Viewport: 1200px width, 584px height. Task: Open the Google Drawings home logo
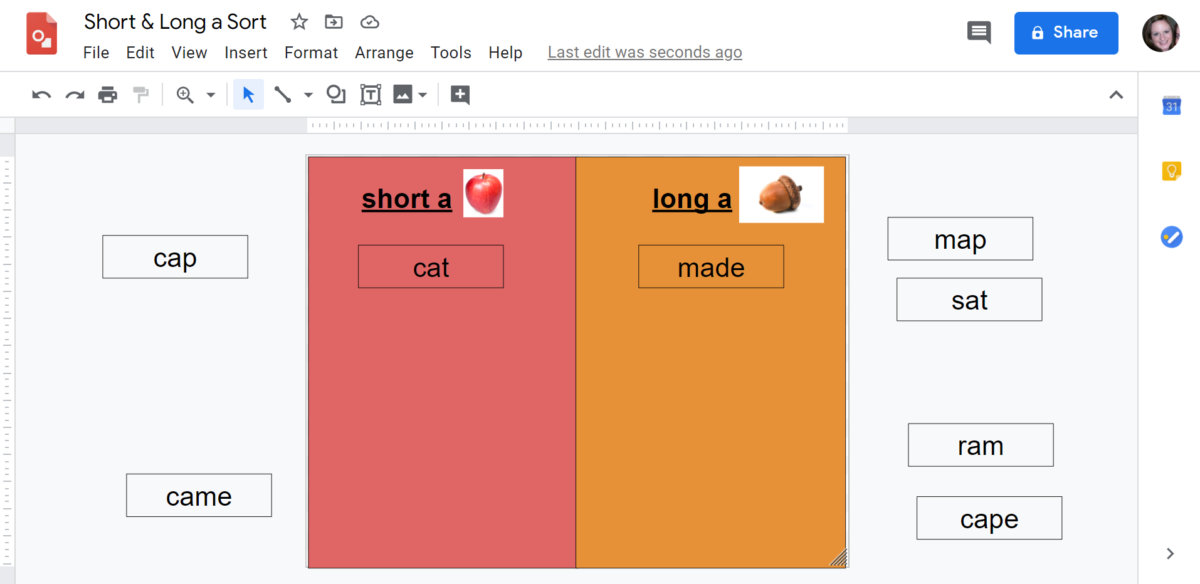pyautogui.click(x=42, y=34)
